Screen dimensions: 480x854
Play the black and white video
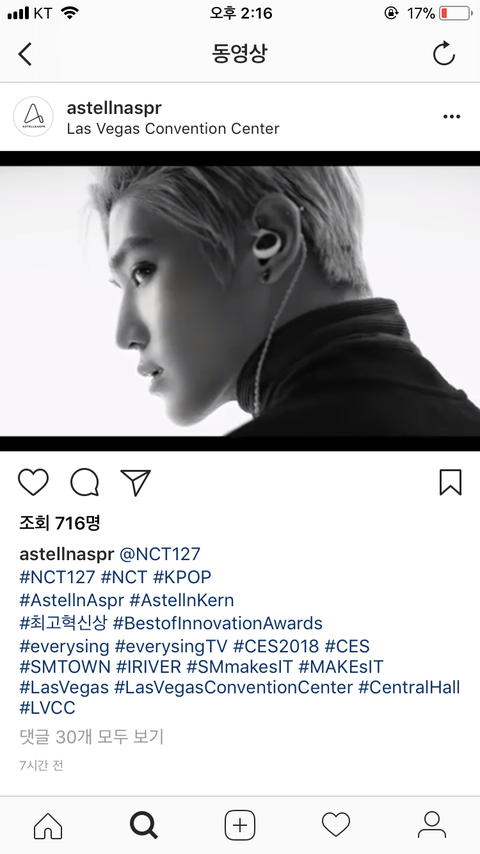click(x=240, y=301)
